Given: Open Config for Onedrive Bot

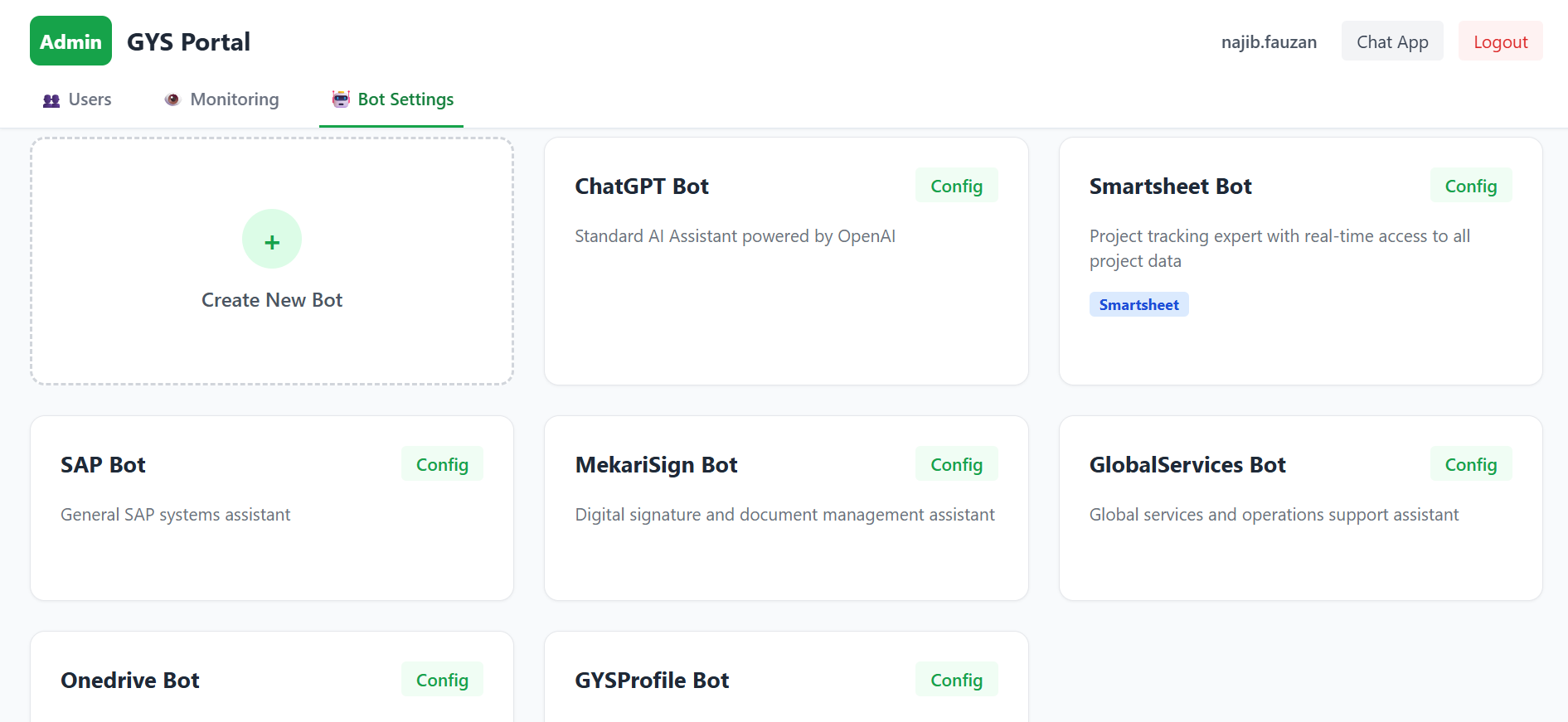Looking at the screenshot, I should tap(442, 681).
